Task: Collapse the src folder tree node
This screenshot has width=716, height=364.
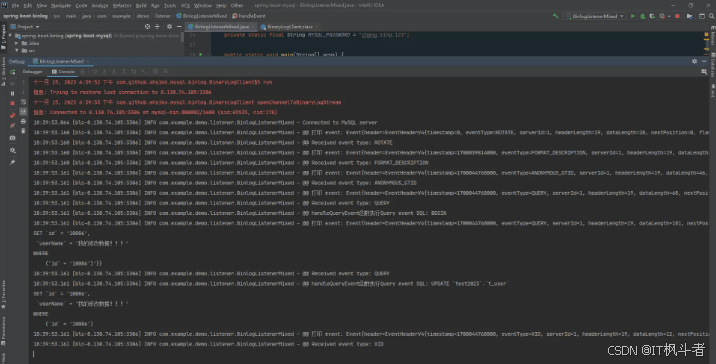Action: [17, 50]
